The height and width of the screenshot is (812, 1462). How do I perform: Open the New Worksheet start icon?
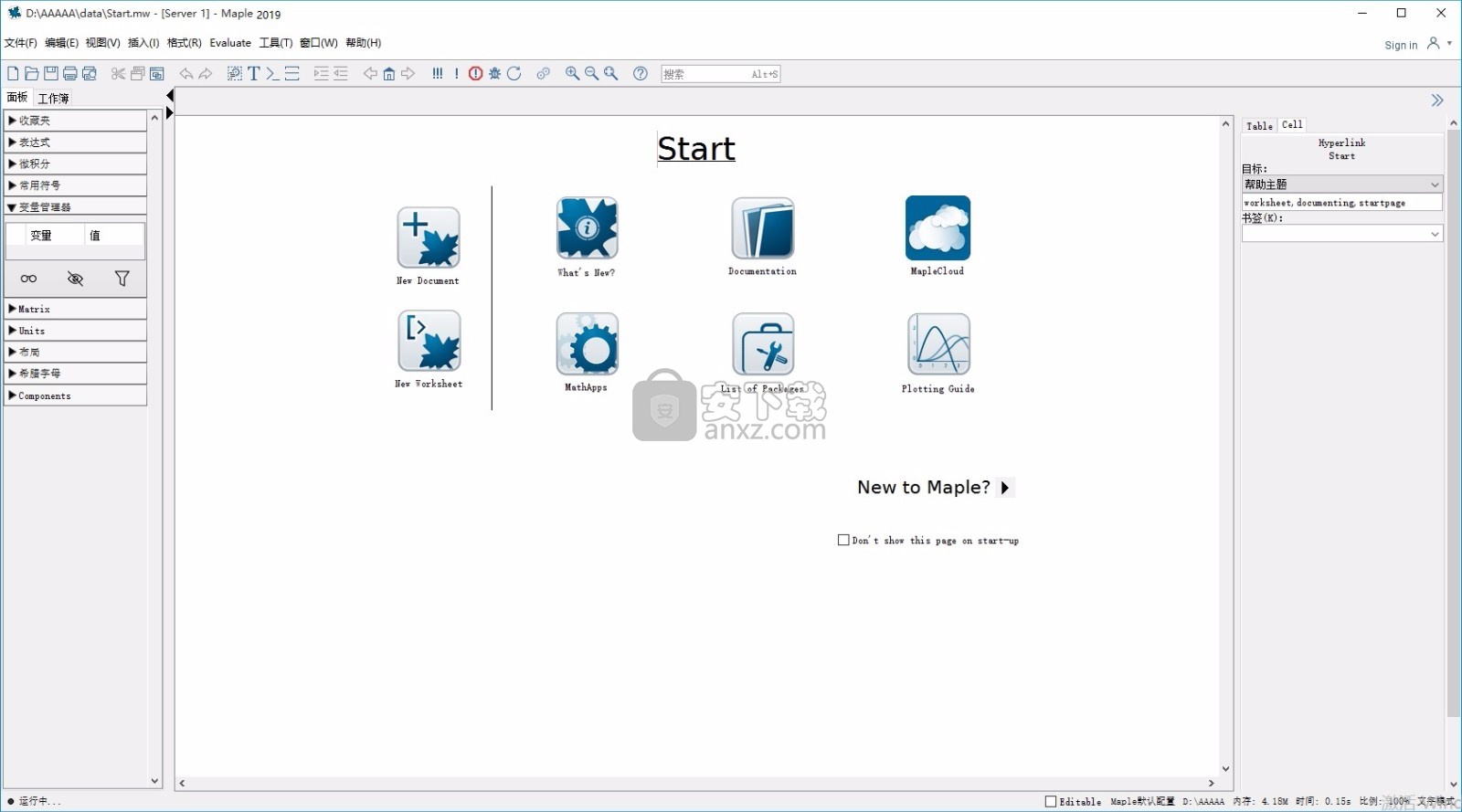click(429, 341)
